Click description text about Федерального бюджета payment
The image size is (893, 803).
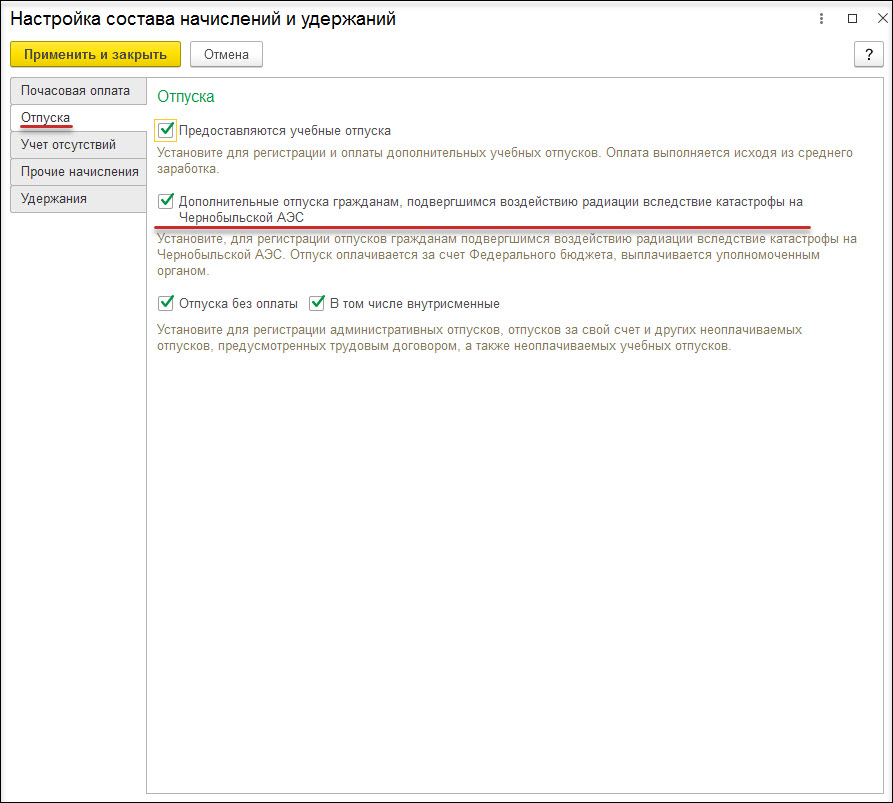pyautogui.click(x=507, y=255)
